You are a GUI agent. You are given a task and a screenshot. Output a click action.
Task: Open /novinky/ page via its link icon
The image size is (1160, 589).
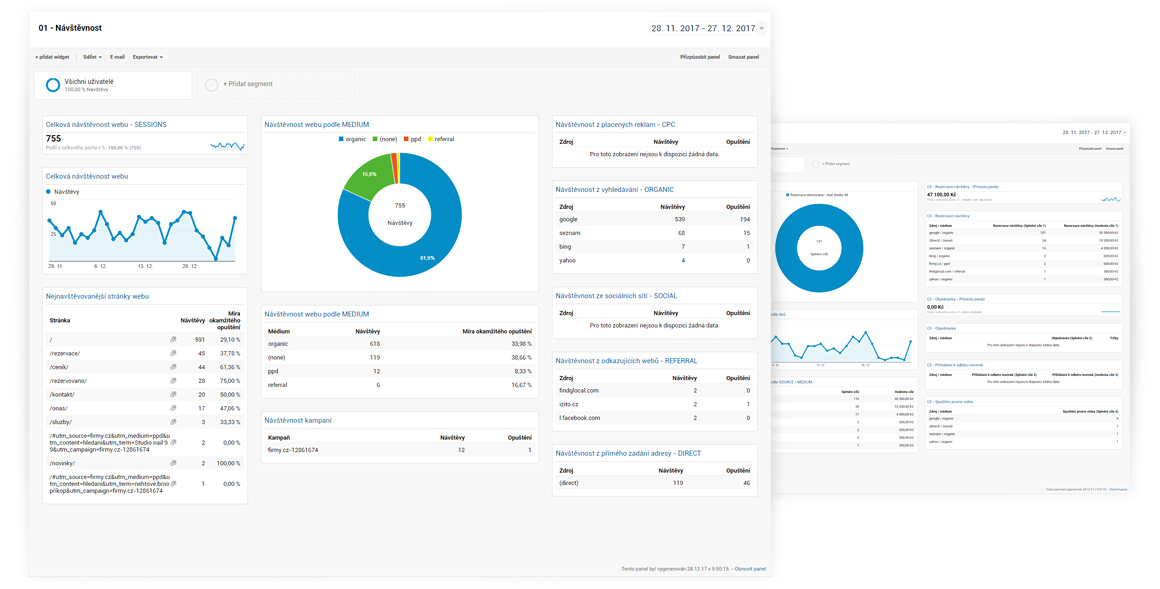(173, 462)
